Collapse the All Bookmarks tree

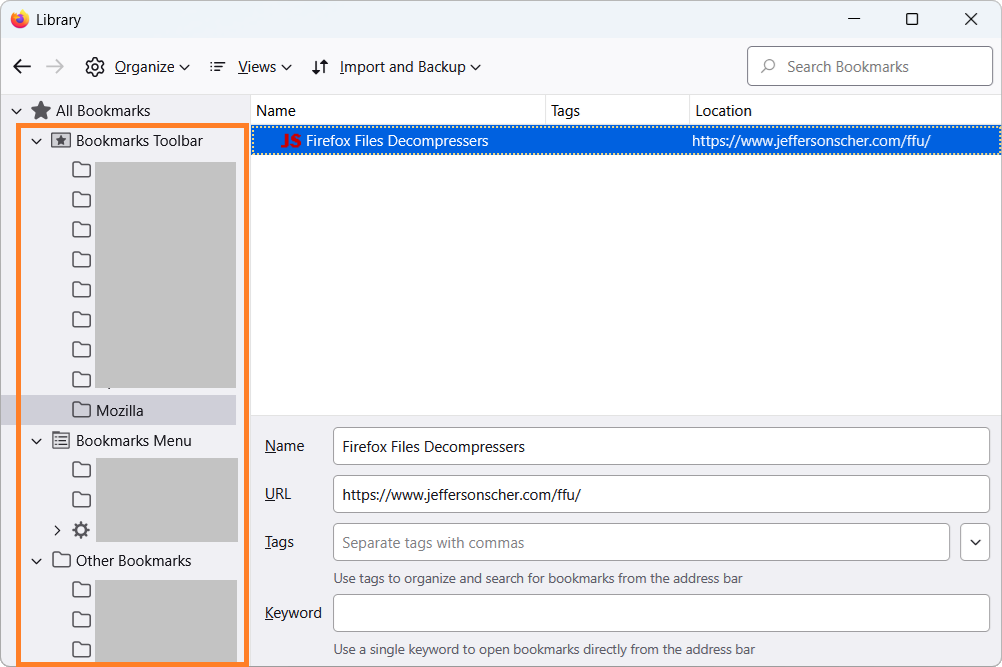[16, 111]
